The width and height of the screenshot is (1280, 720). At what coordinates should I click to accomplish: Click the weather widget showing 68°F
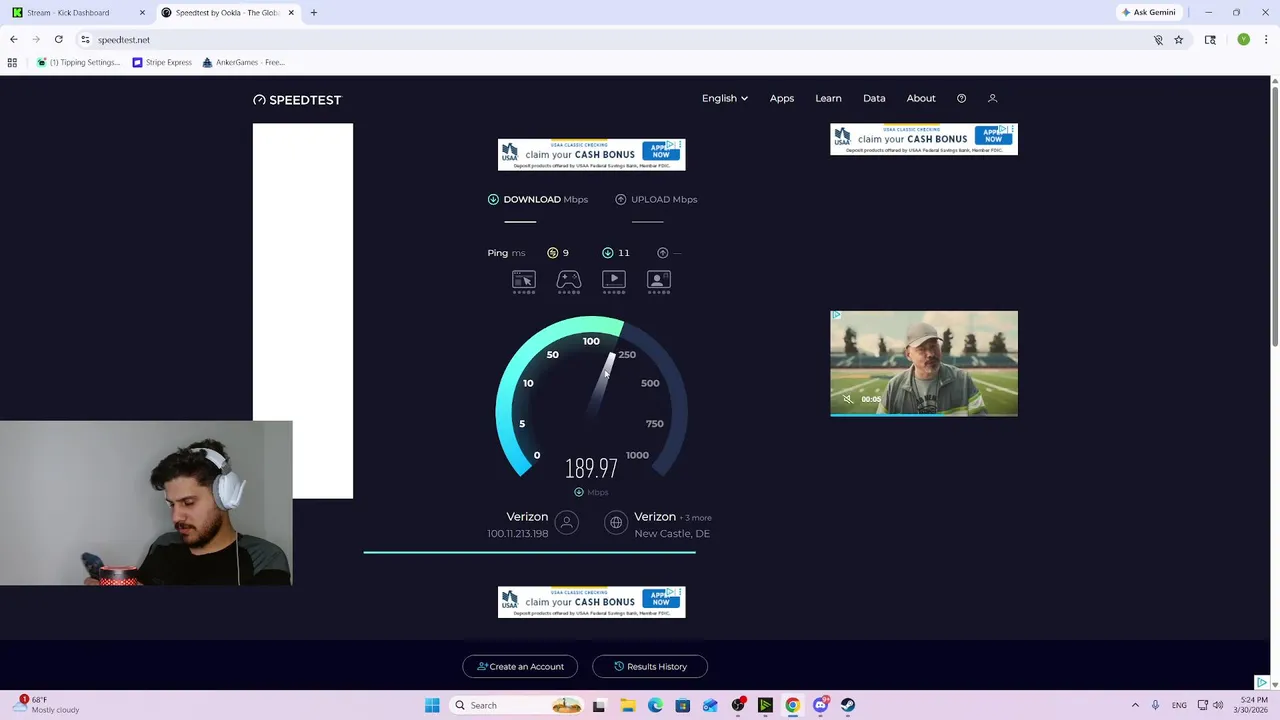pyautogui.click(x=46, y=705)
